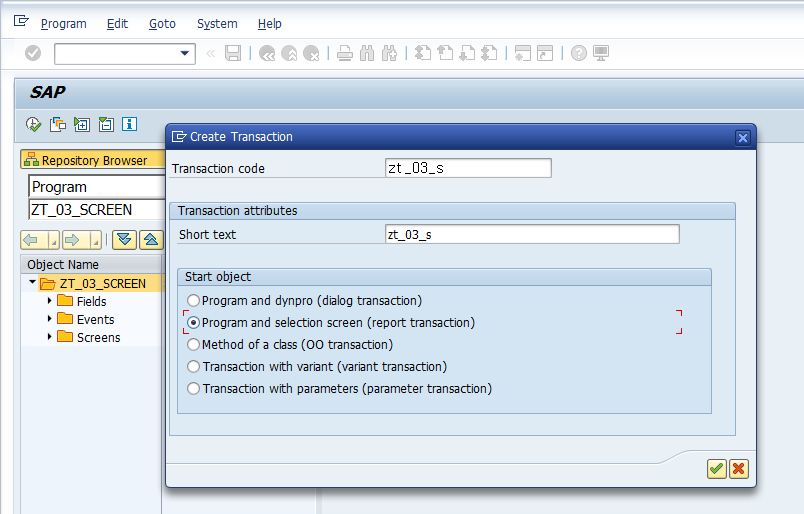Select Method of a class OO transaction
Image resolution: width=804 pixels, height=514 pixels.
coord(193,344)
